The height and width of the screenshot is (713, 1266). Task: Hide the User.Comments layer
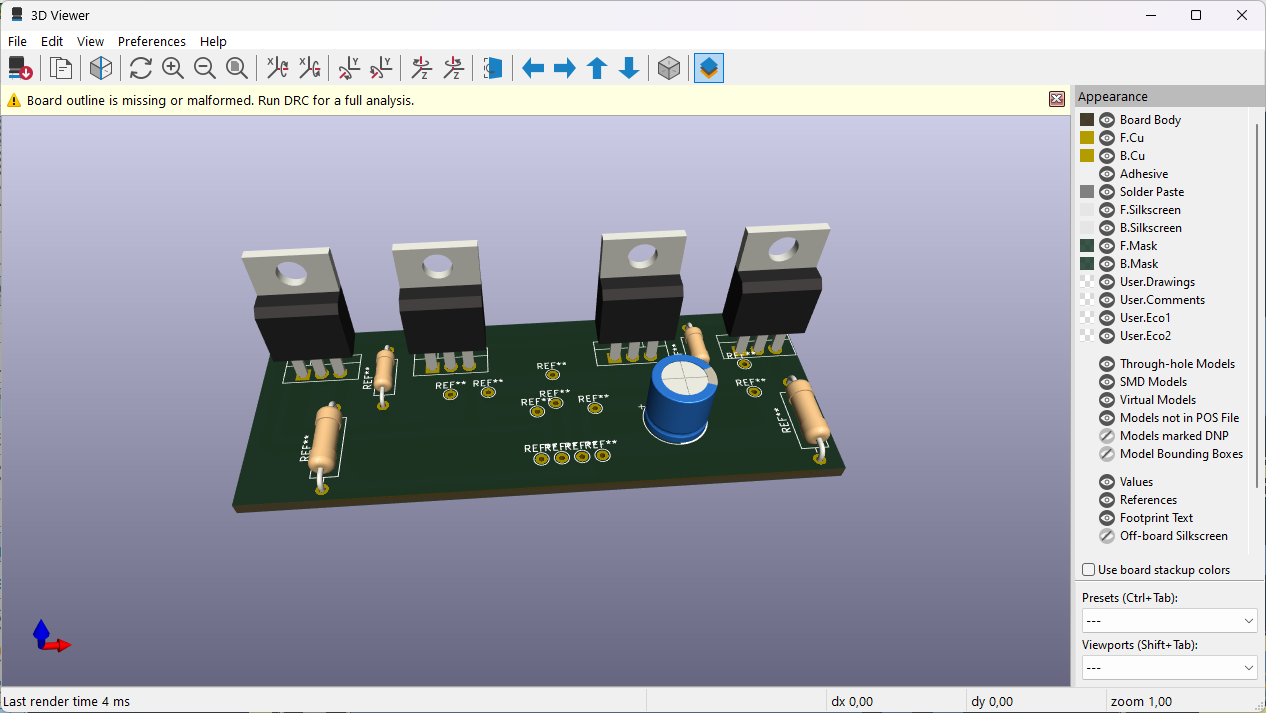[x=1107, y=300]
